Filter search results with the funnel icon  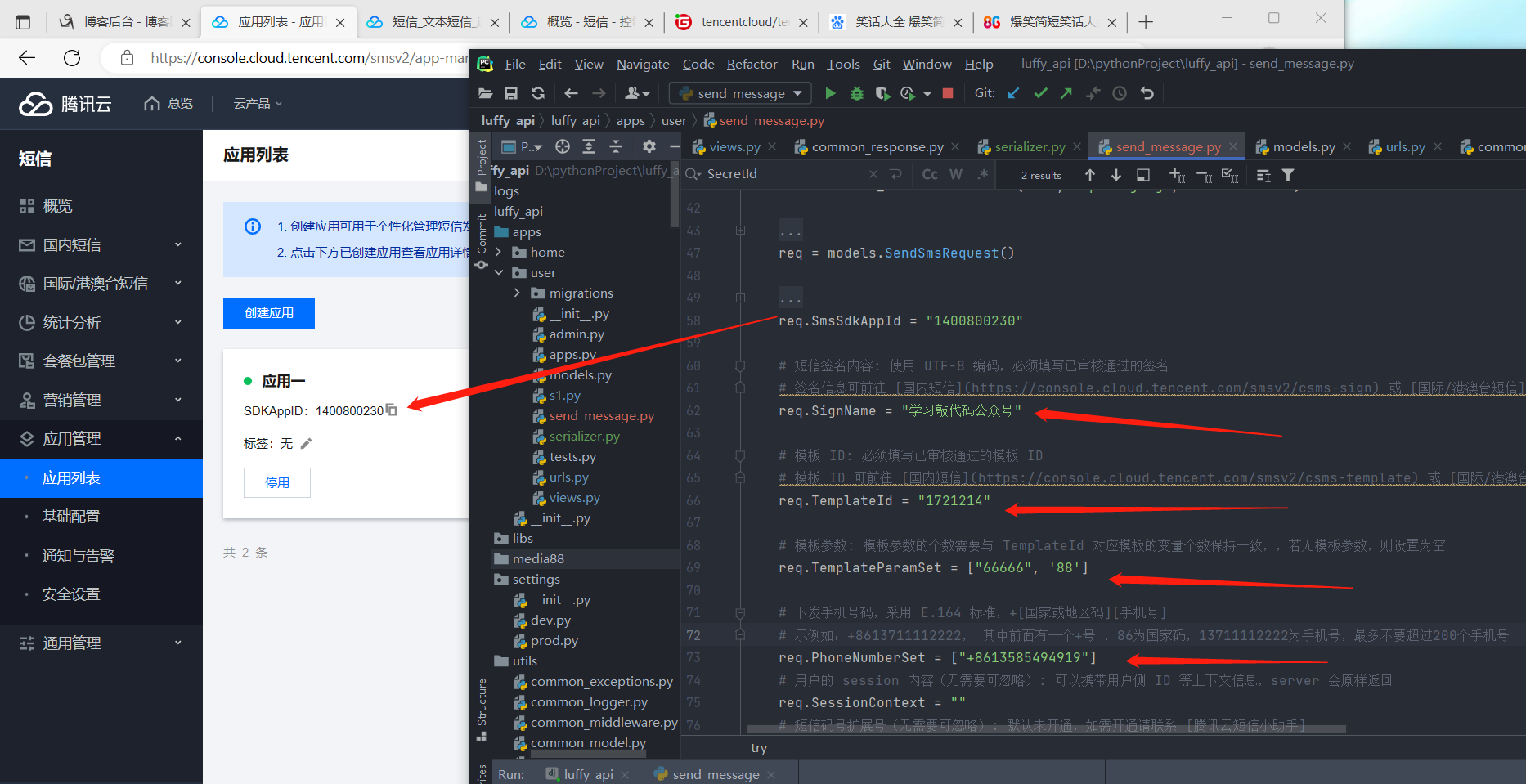tap(1288, 175)
